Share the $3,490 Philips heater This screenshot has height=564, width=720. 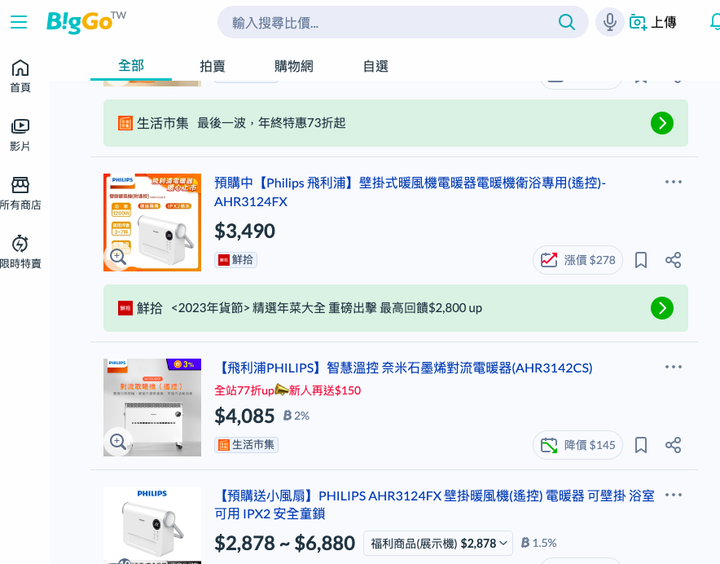(x=673, y=260)
